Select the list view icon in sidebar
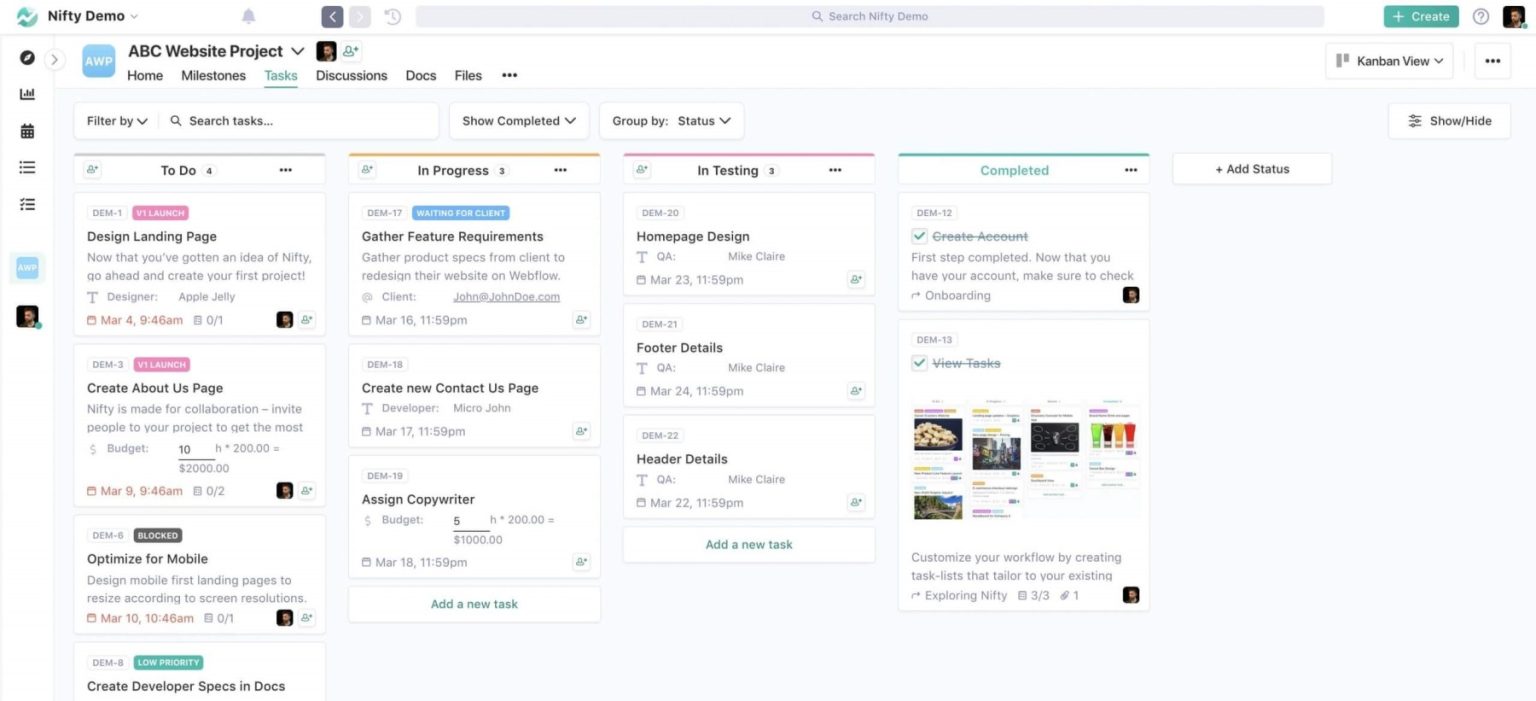Screen dimensions: 1536x701 (x=27, y=167)
